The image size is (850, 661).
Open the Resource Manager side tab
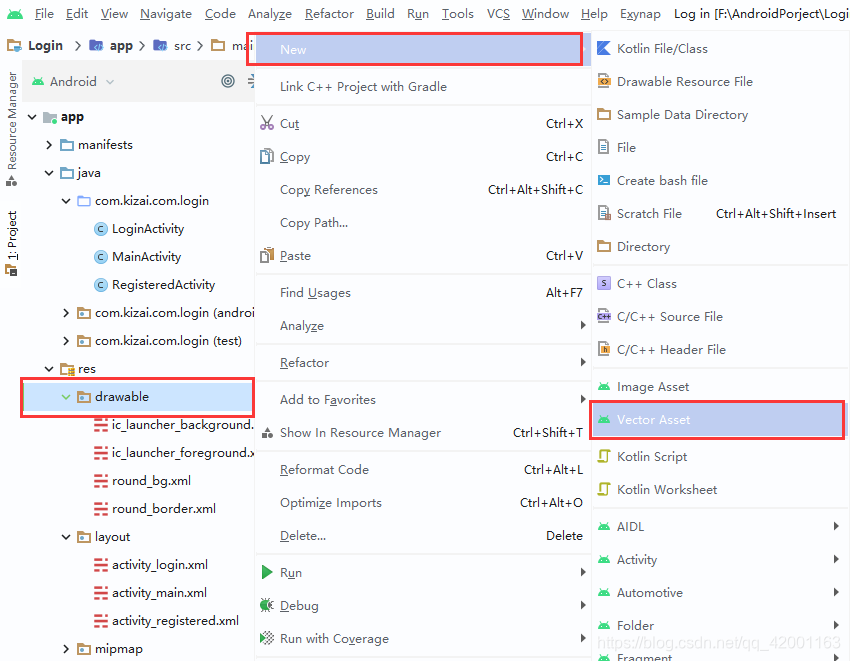pos(11,129)
